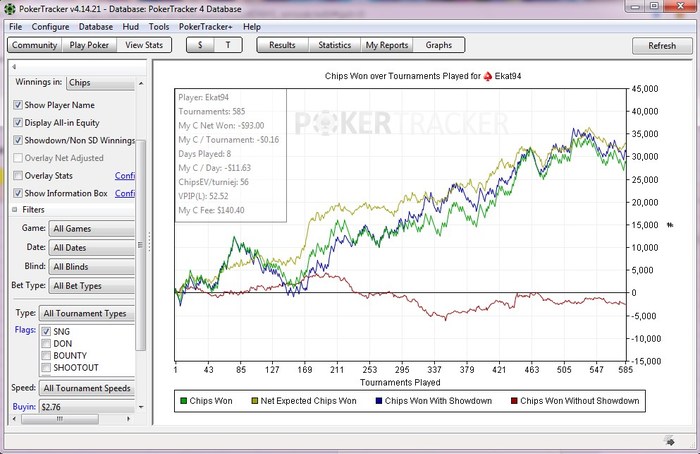Click the Buyin label link
Viewport: 700px width, 454px height.
point(24,407)
